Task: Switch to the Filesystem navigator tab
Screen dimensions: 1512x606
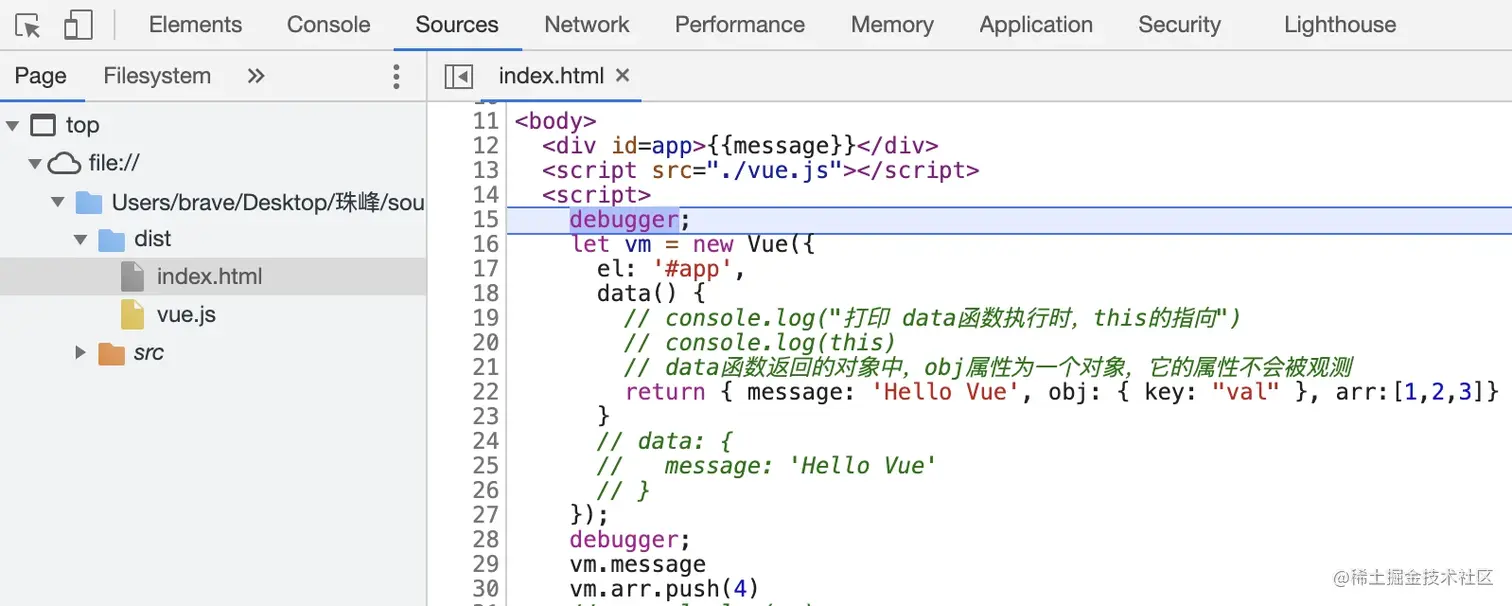Action: pyautogui.click(x=157, y=76)
